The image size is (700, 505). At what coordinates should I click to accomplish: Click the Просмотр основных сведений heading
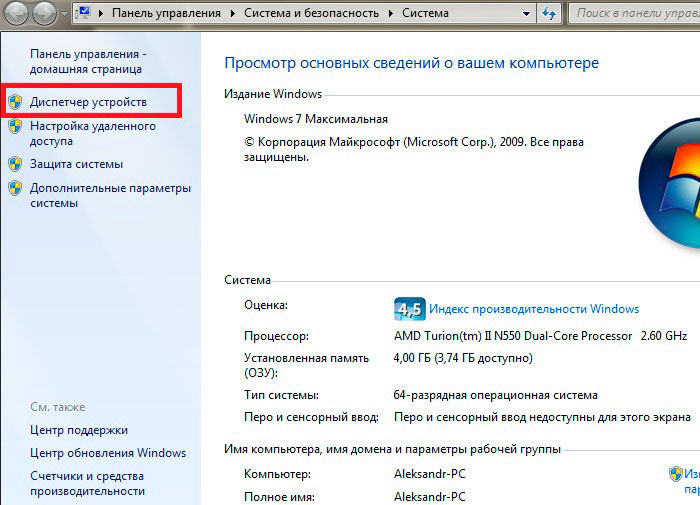click(411, 63)
